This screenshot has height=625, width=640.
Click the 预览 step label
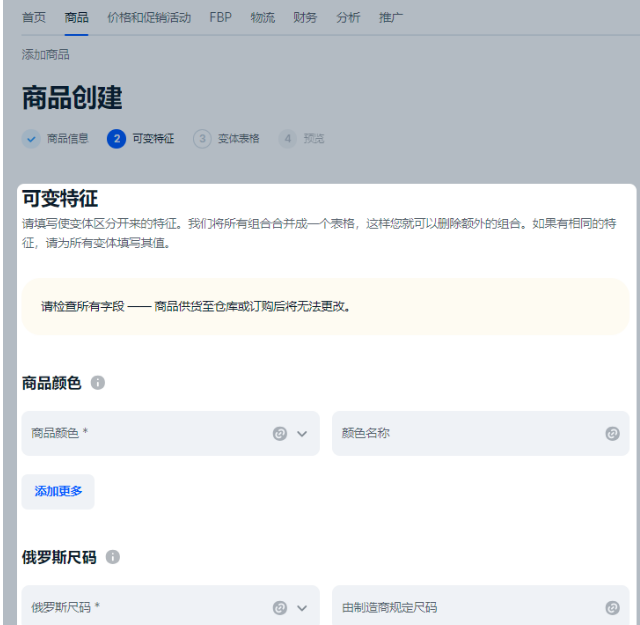click(x=314, y=139)
